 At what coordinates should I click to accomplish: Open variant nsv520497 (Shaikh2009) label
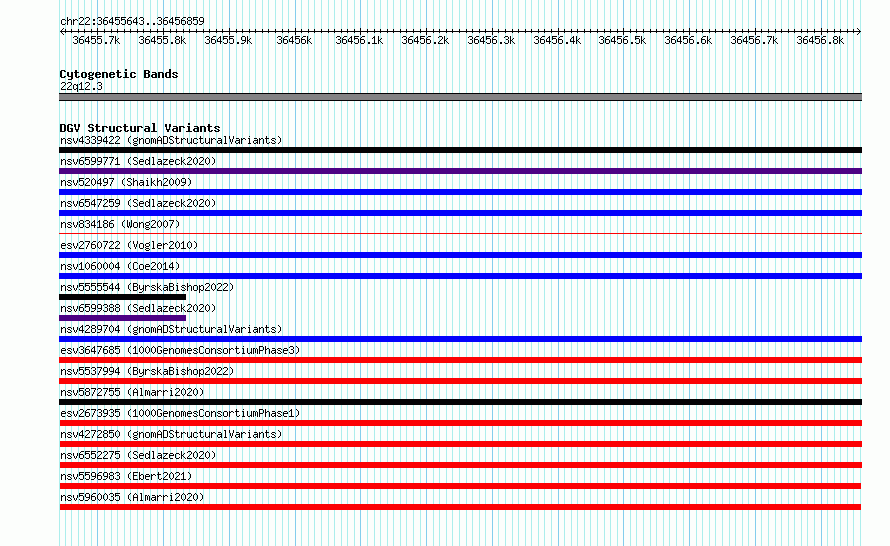(126, 182)
